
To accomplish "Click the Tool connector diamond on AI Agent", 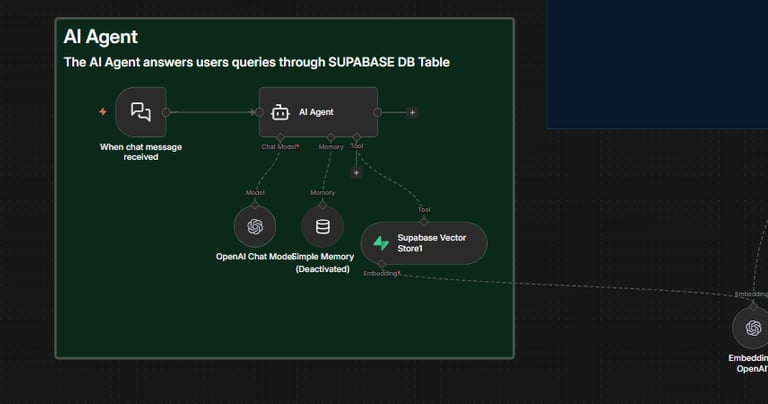I will [x=357, y=137].
